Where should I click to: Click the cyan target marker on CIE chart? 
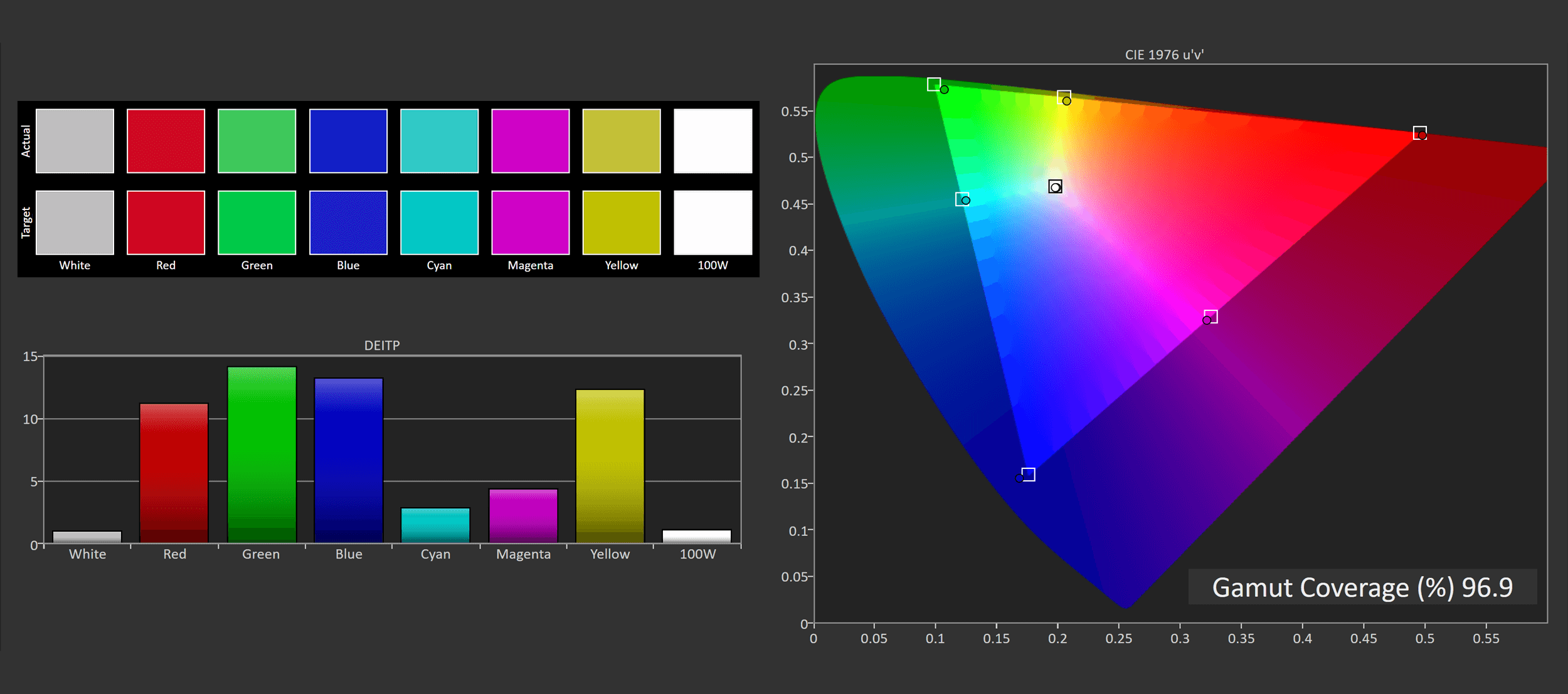pyautogui.click(x=962, y=199)
